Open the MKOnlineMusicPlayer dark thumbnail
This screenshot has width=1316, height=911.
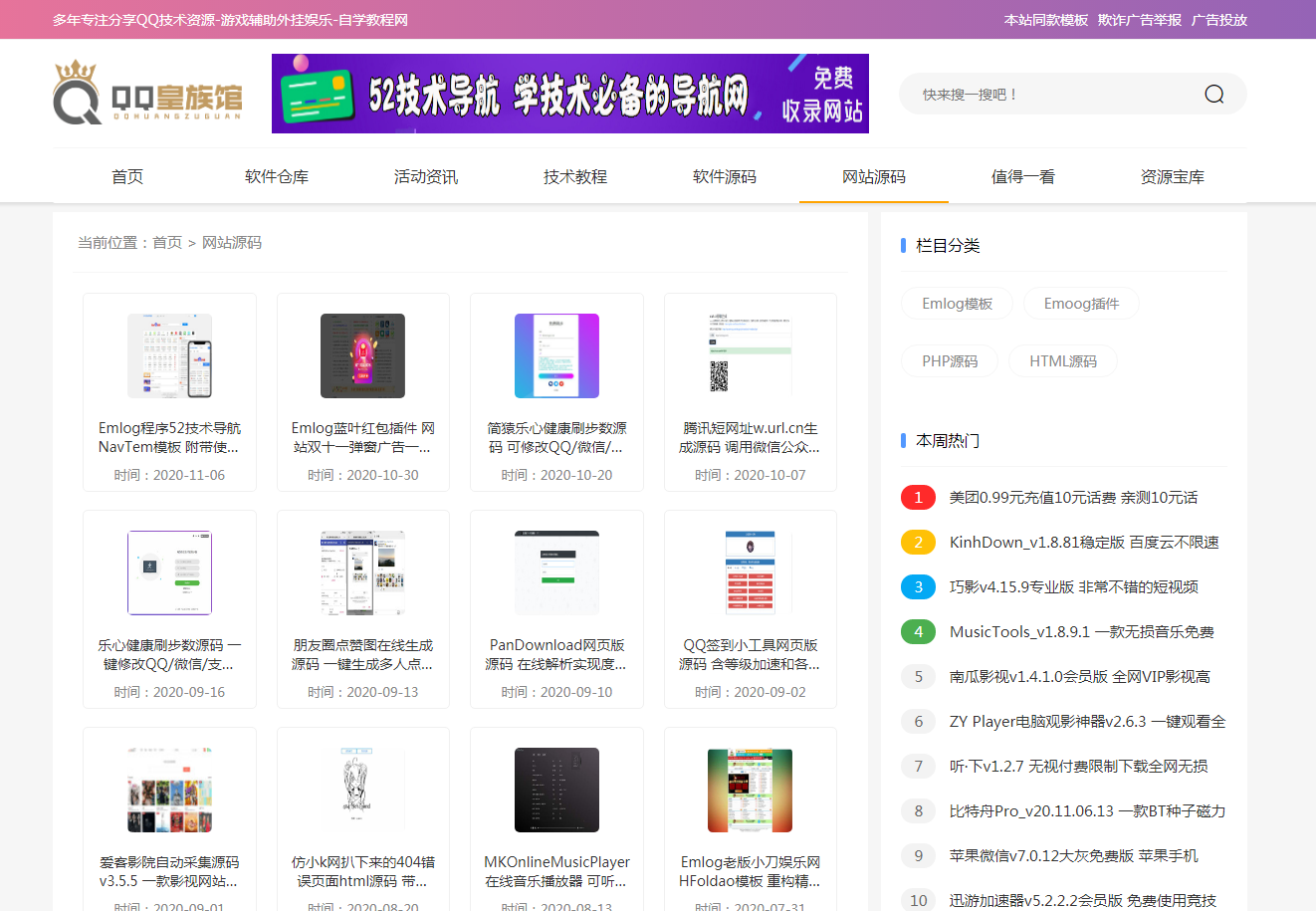556,790
